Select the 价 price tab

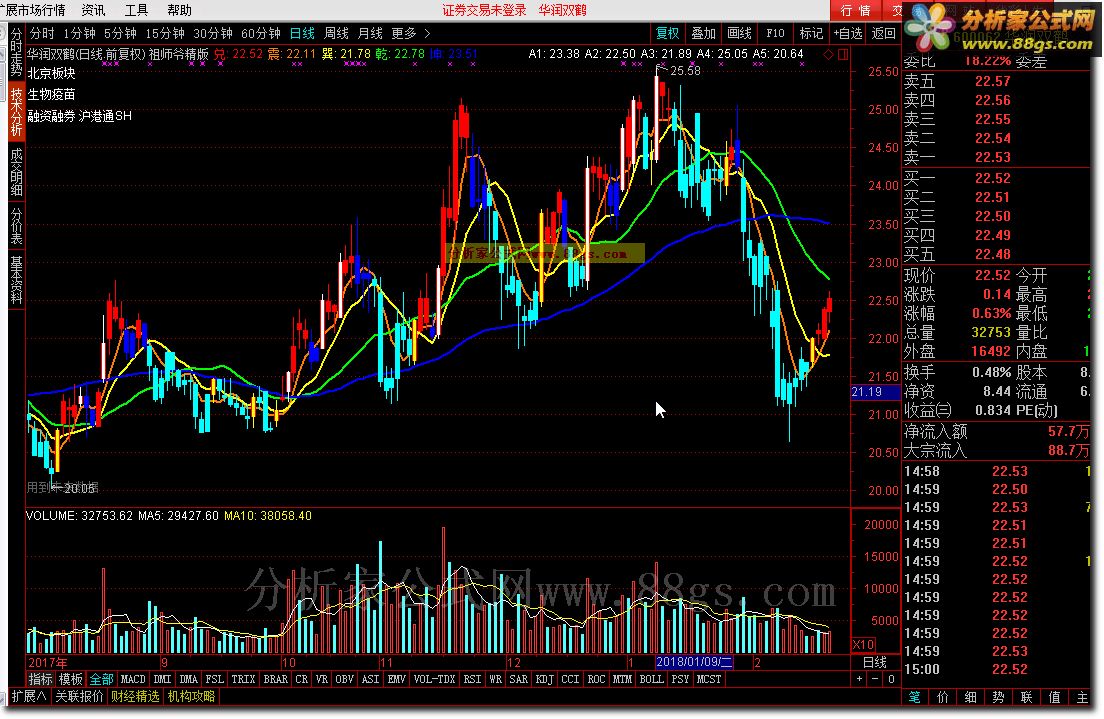click(x=943, y=697)
